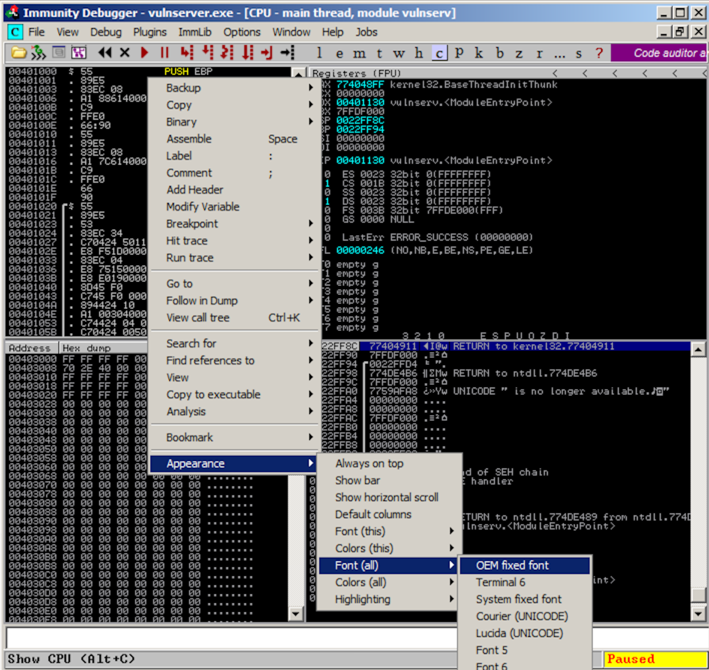Open the memory map 'm' toolbar button
Image resolution: width=709 pixels, height=670 pixels.
pyautogui.click(x=360, y=52)
